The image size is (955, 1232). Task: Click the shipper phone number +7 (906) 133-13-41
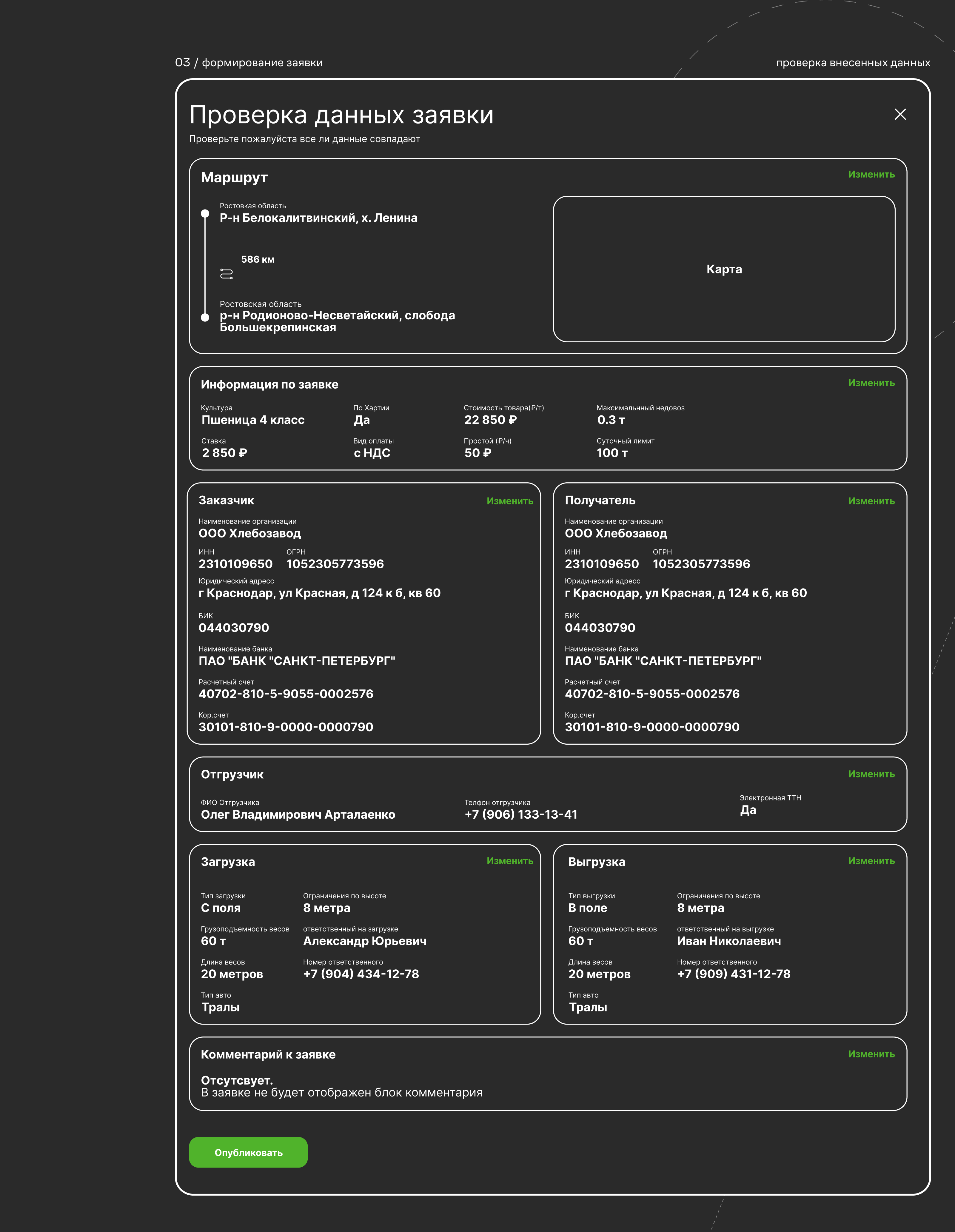(521, 814)
